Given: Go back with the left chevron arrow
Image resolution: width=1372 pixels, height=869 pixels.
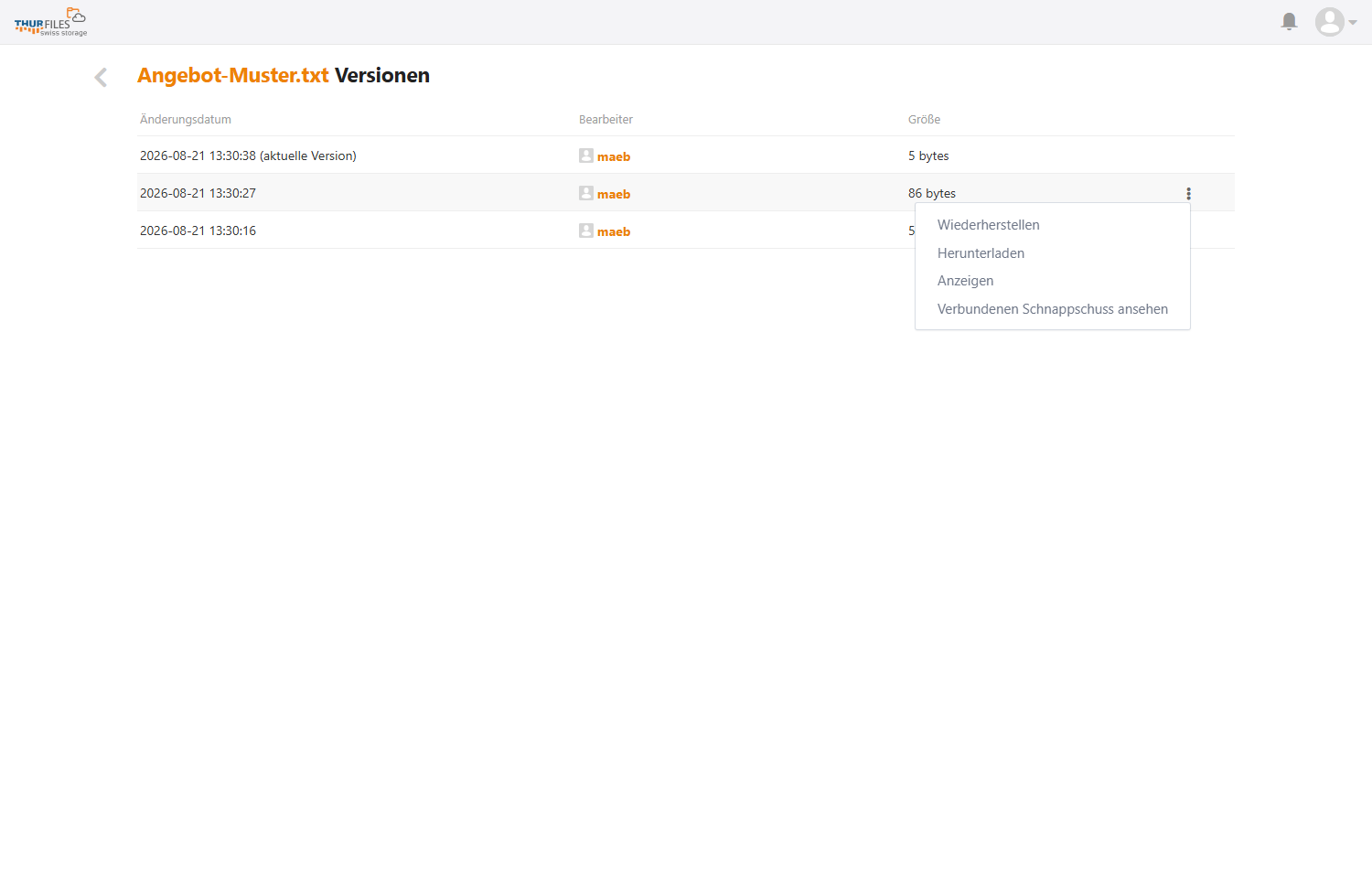Looking at the screenshot, I should [x=101, y=77].
